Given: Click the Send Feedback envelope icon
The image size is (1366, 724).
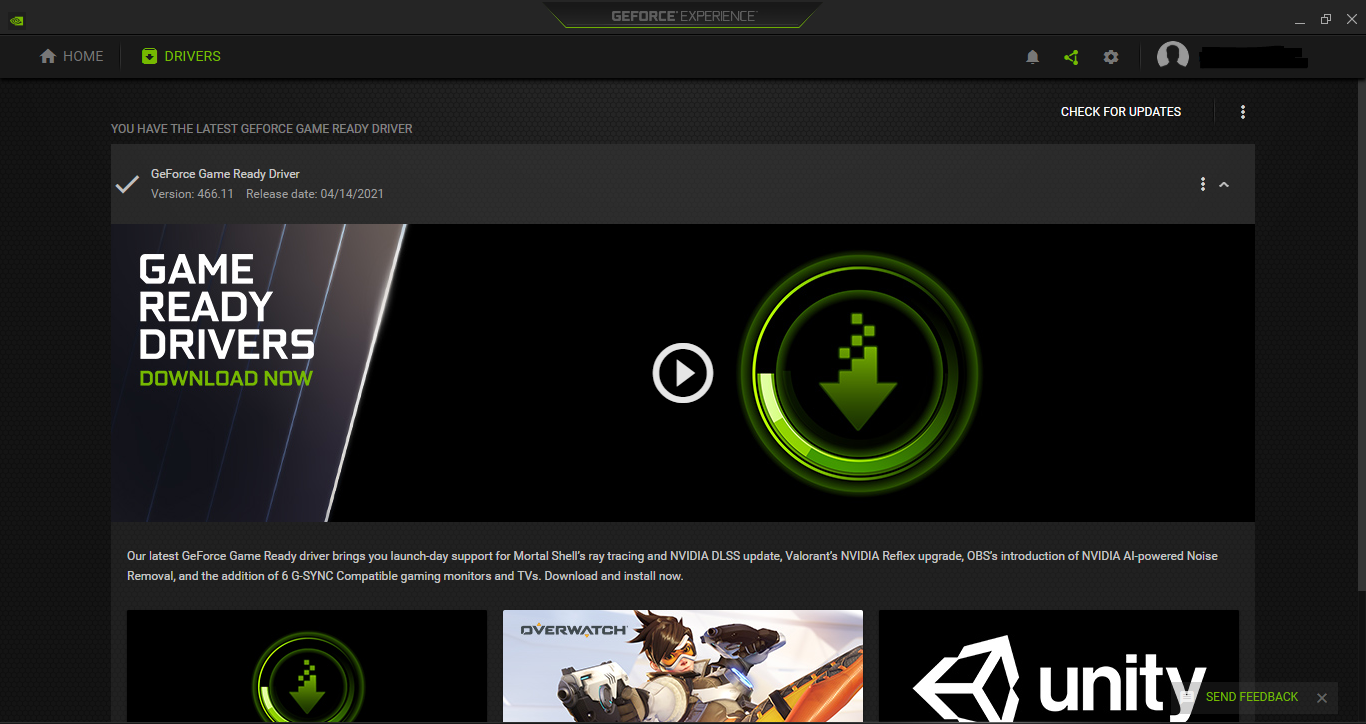Looking at the screenshot, I should pos(1187,697).
